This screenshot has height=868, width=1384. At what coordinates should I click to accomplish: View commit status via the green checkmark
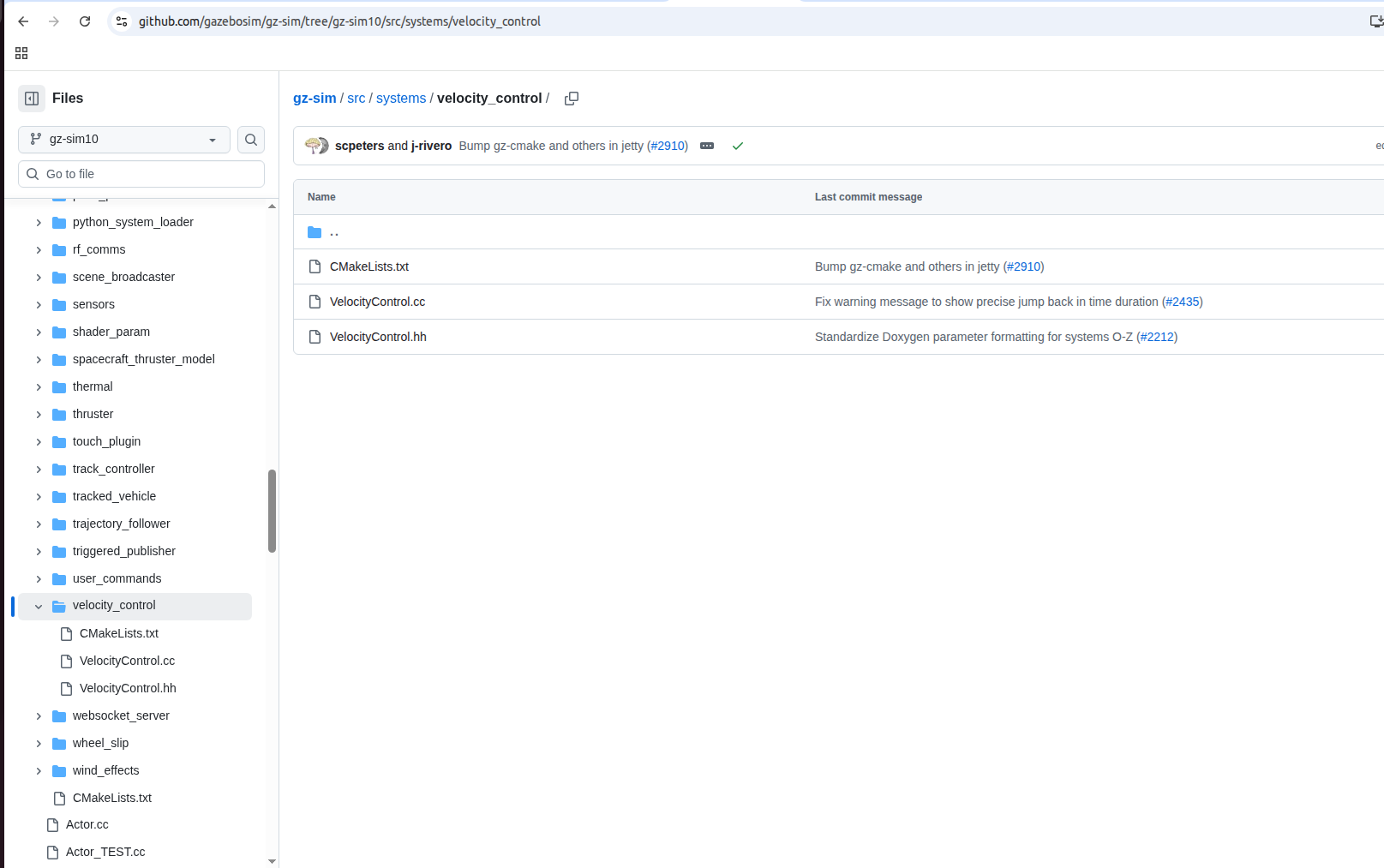coord(737,146)
